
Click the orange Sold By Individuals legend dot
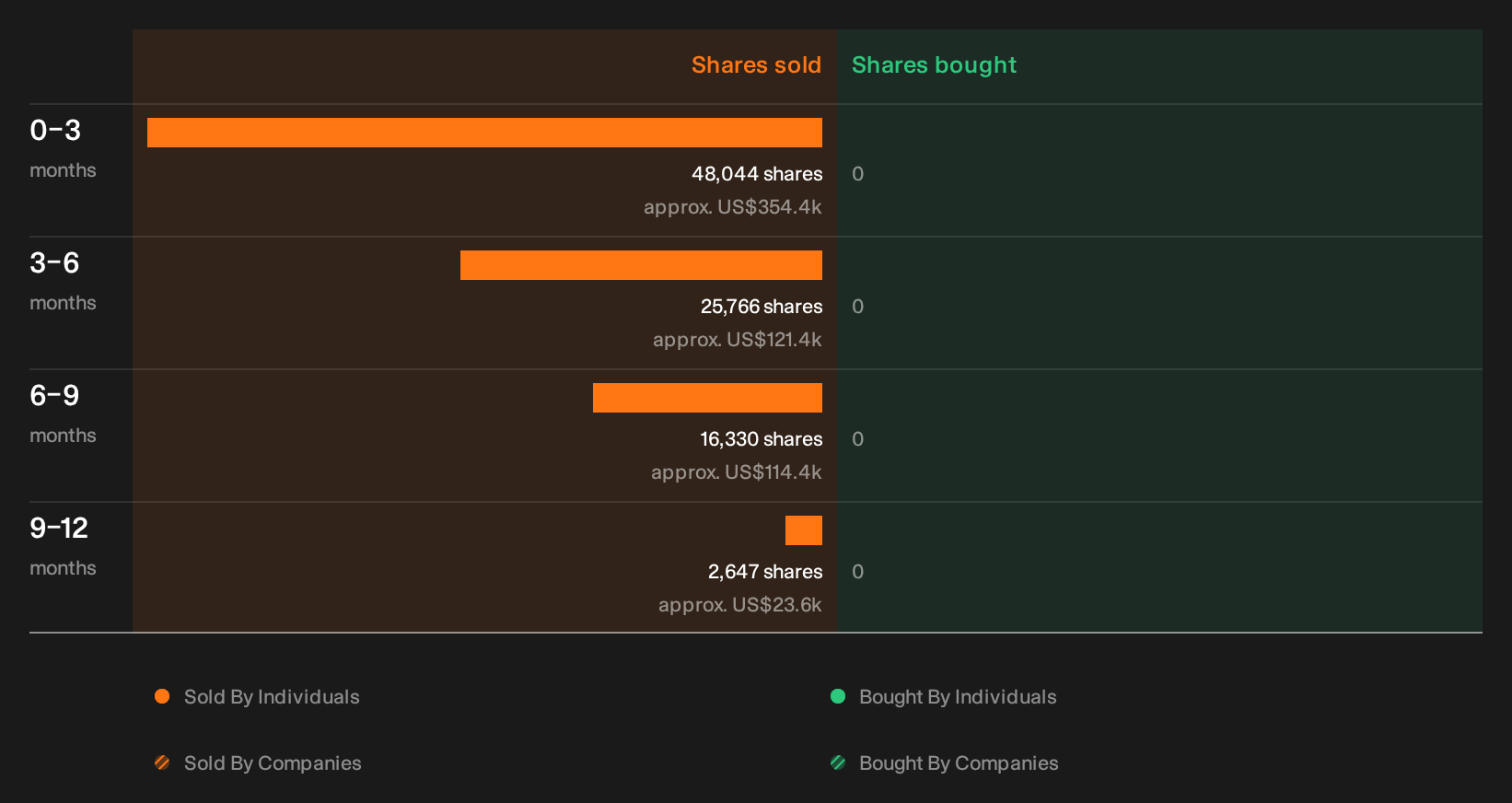click(x=162, y=696)
